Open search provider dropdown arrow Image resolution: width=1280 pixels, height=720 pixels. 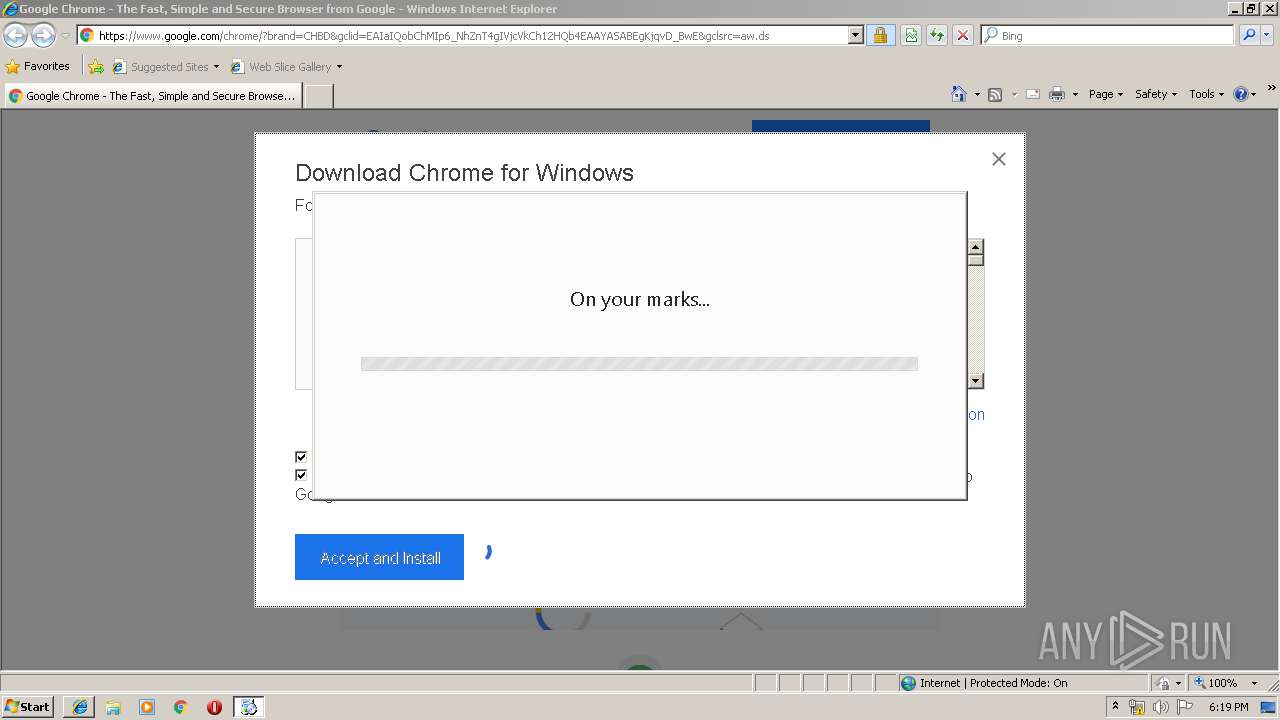tap(1267, 35)
